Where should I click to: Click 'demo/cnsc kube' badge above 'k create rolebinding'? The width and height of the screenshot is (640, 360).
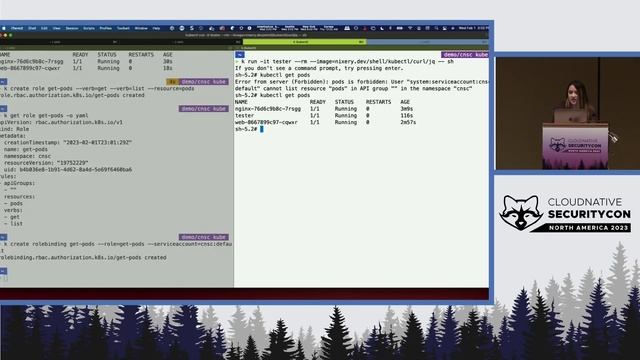203,237
